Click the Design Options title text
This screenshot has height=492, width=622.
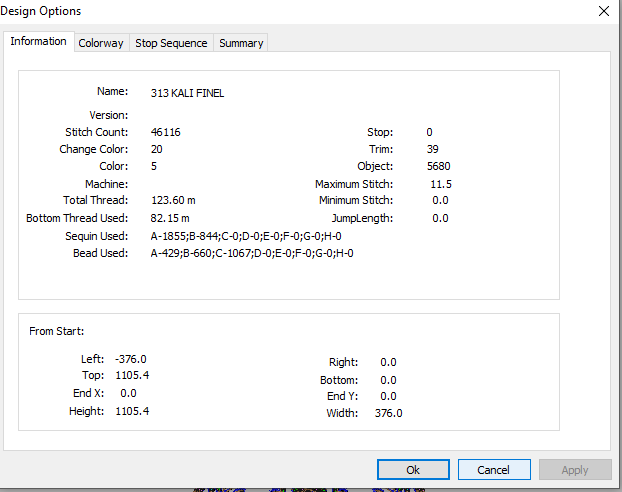click(x=40, y=11)
